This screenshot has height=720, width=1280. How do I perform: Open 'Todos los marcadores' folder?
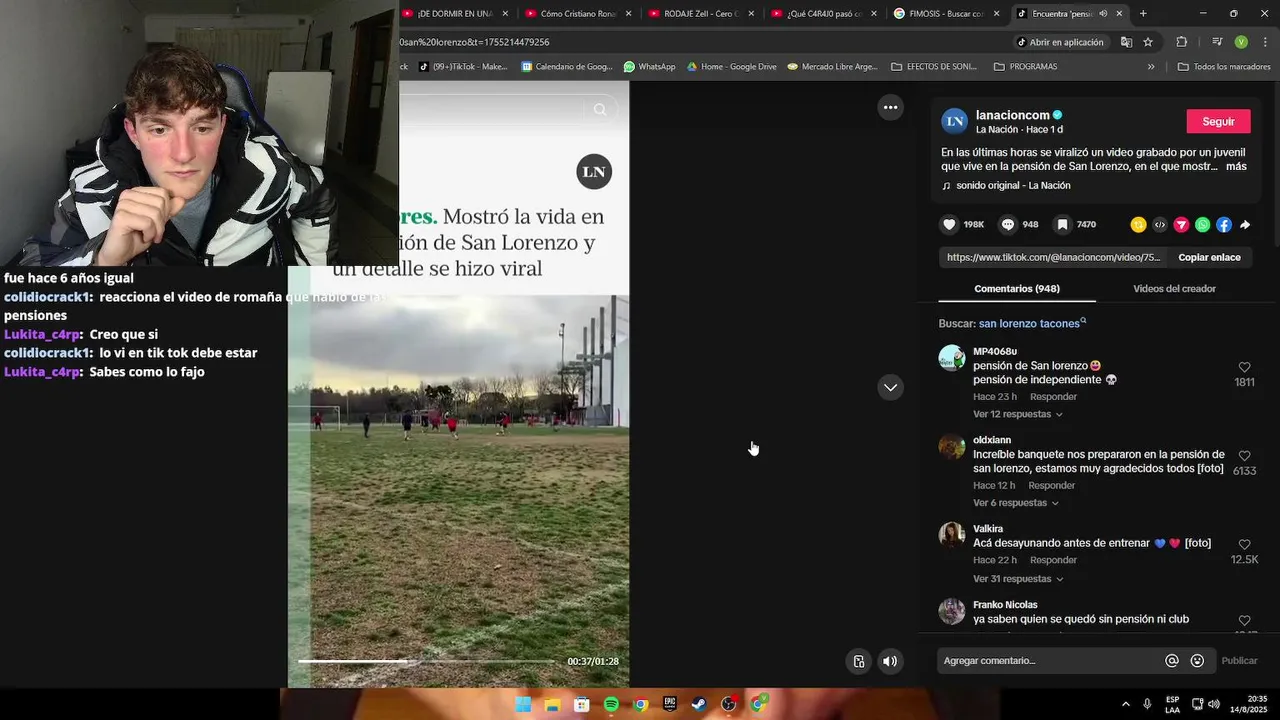coord(1223,67)
